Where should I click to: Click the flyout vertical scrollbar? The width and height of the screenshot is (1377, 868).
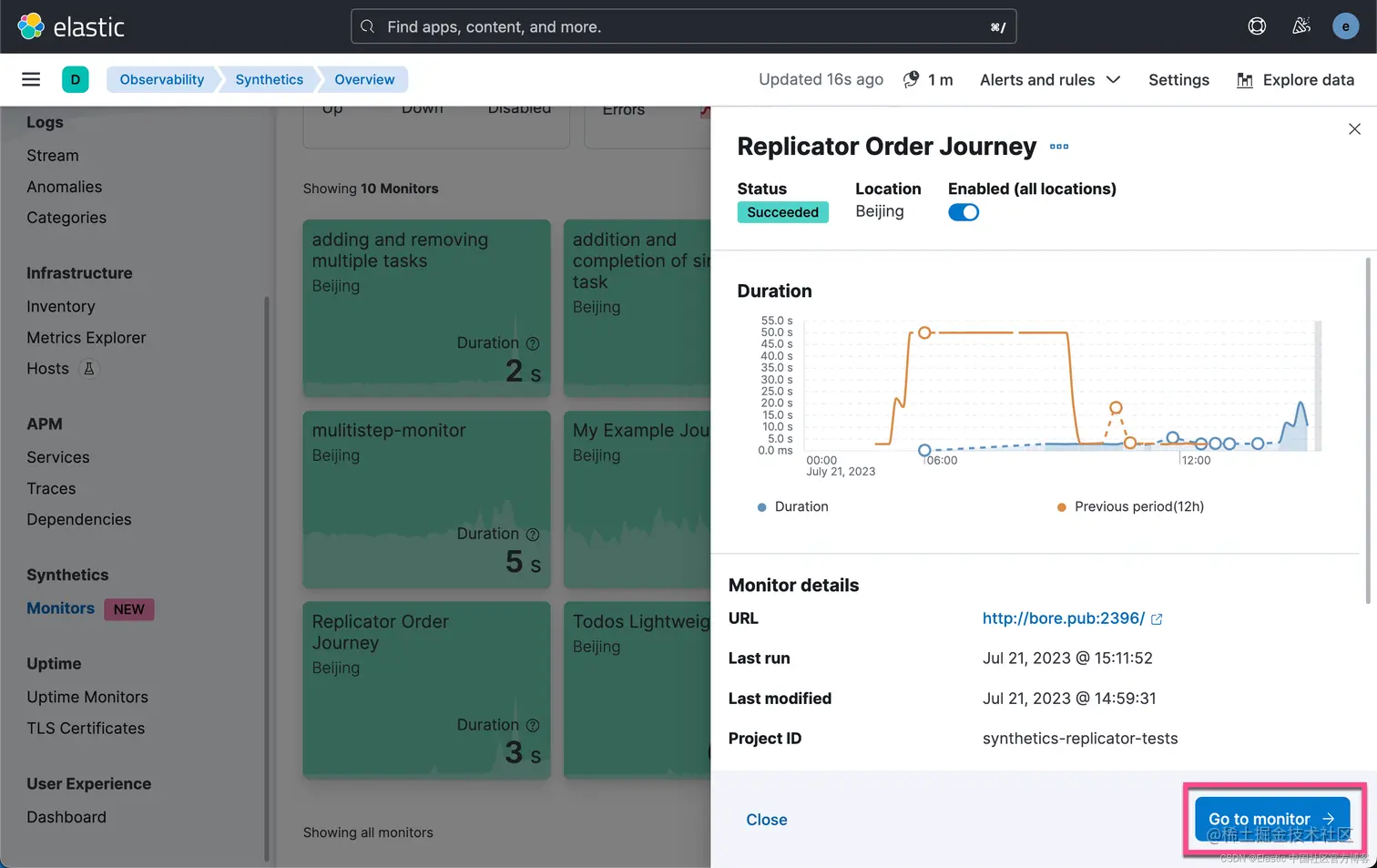pos(1367,430)
